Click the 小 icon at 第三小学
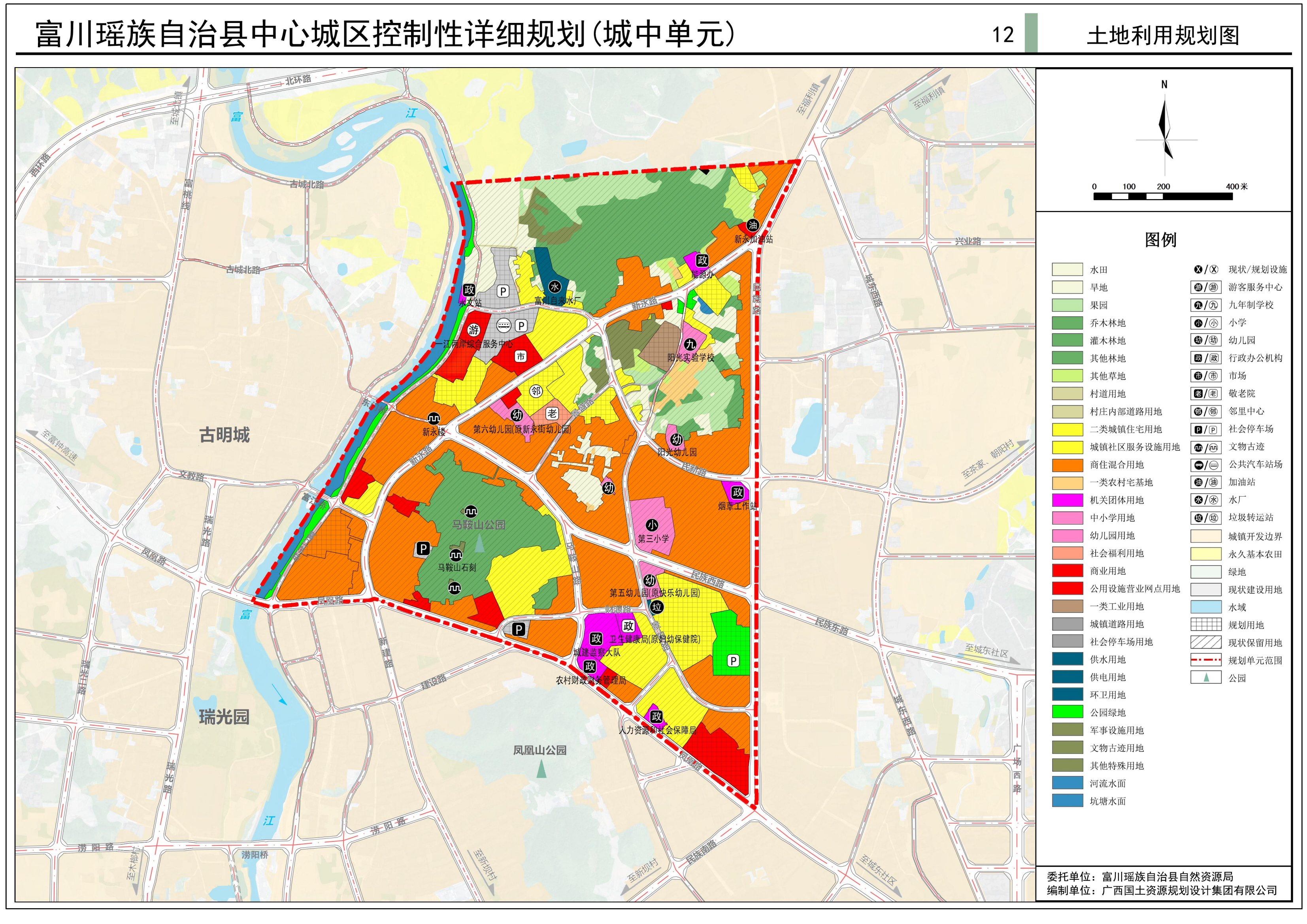1307x924 pixels. 652,525
